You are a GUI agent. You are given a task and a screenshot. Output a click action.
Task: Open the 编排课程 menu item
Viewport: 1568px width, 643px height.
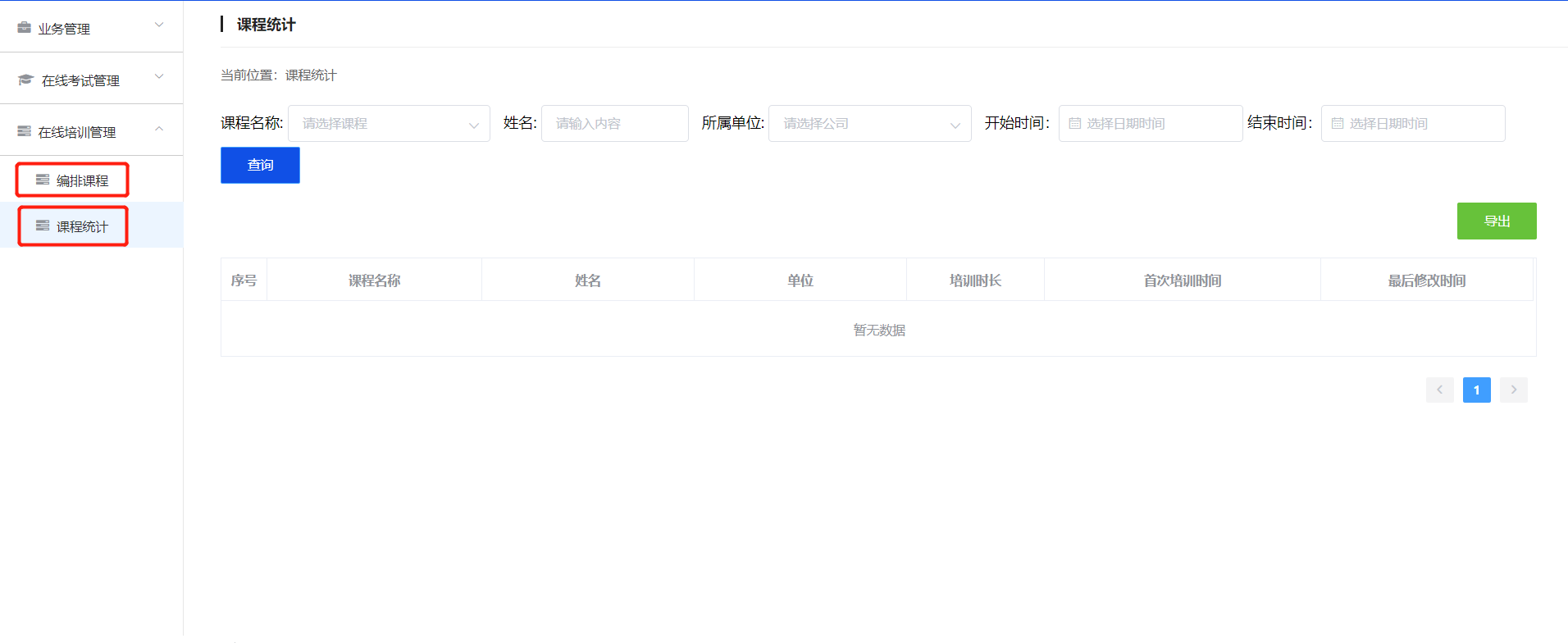(x=82, y=180)
